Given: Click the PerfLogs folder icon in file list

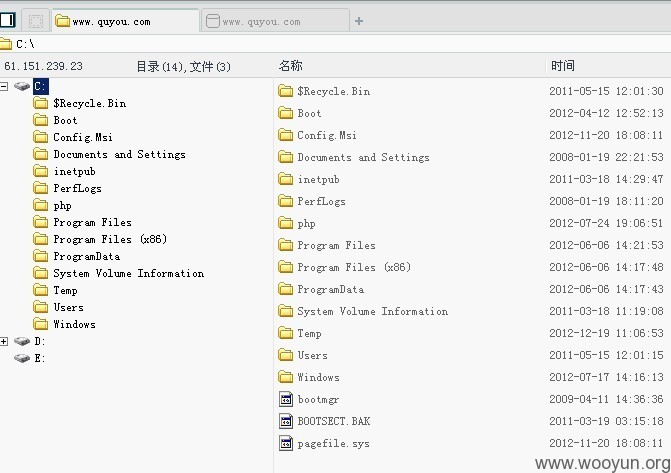Looking at the screenshot, I should tap(285, 201).
